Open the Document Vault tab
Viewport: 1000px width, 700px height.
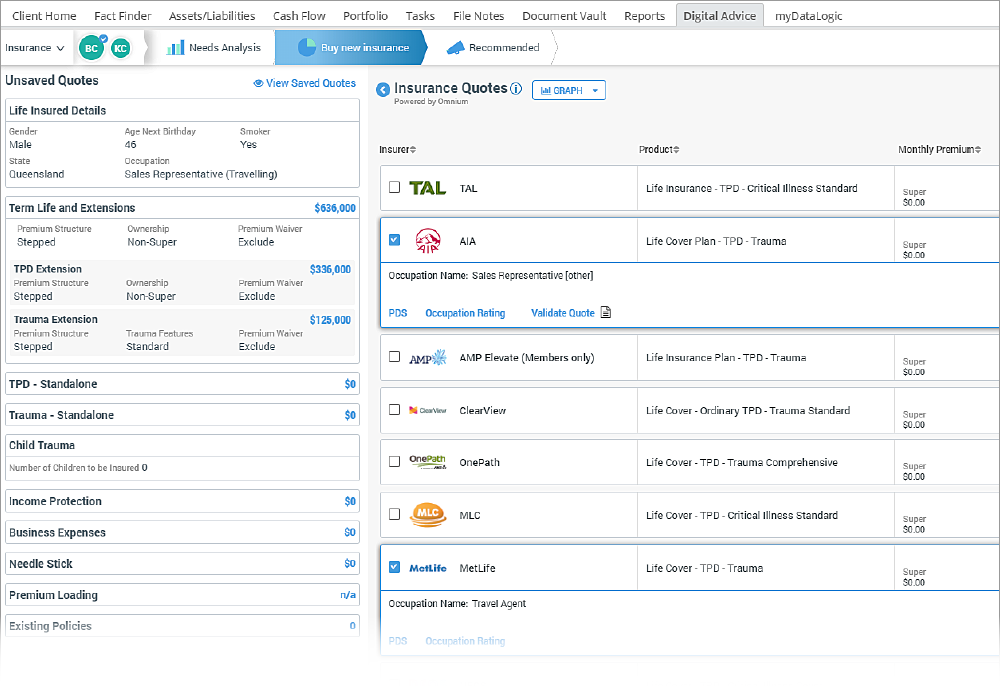[564, 16]
